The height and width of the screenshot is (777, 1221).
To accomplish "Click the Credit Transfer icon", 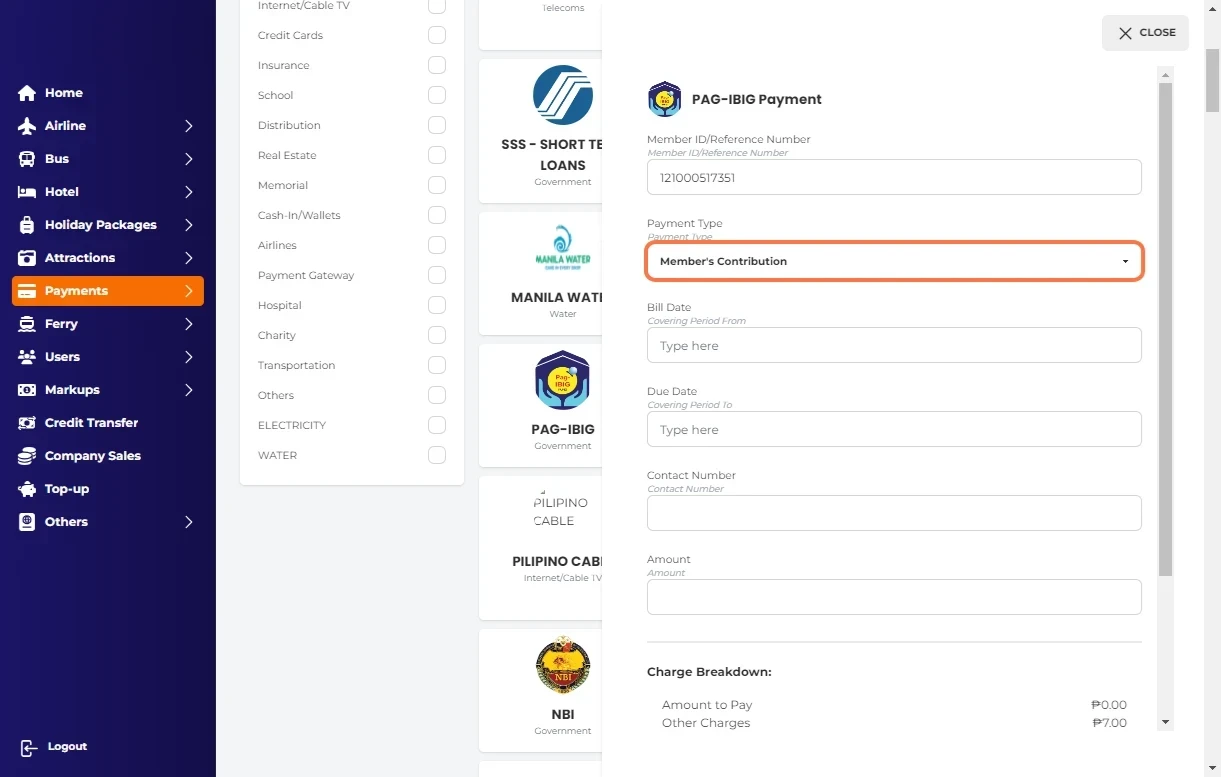I will point(27,423).
